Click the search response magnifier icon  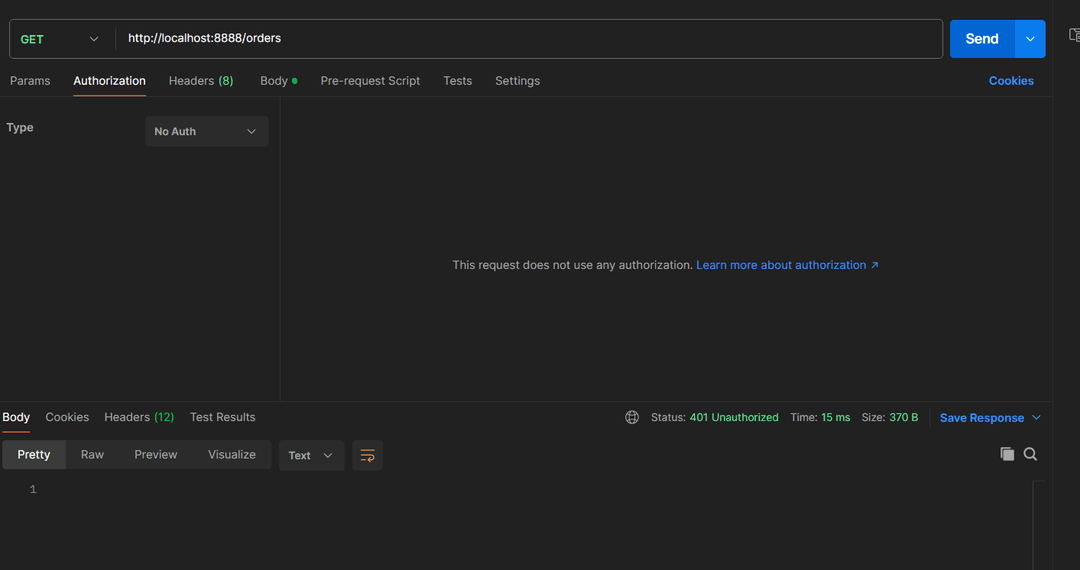click(x=1031, y=454)
